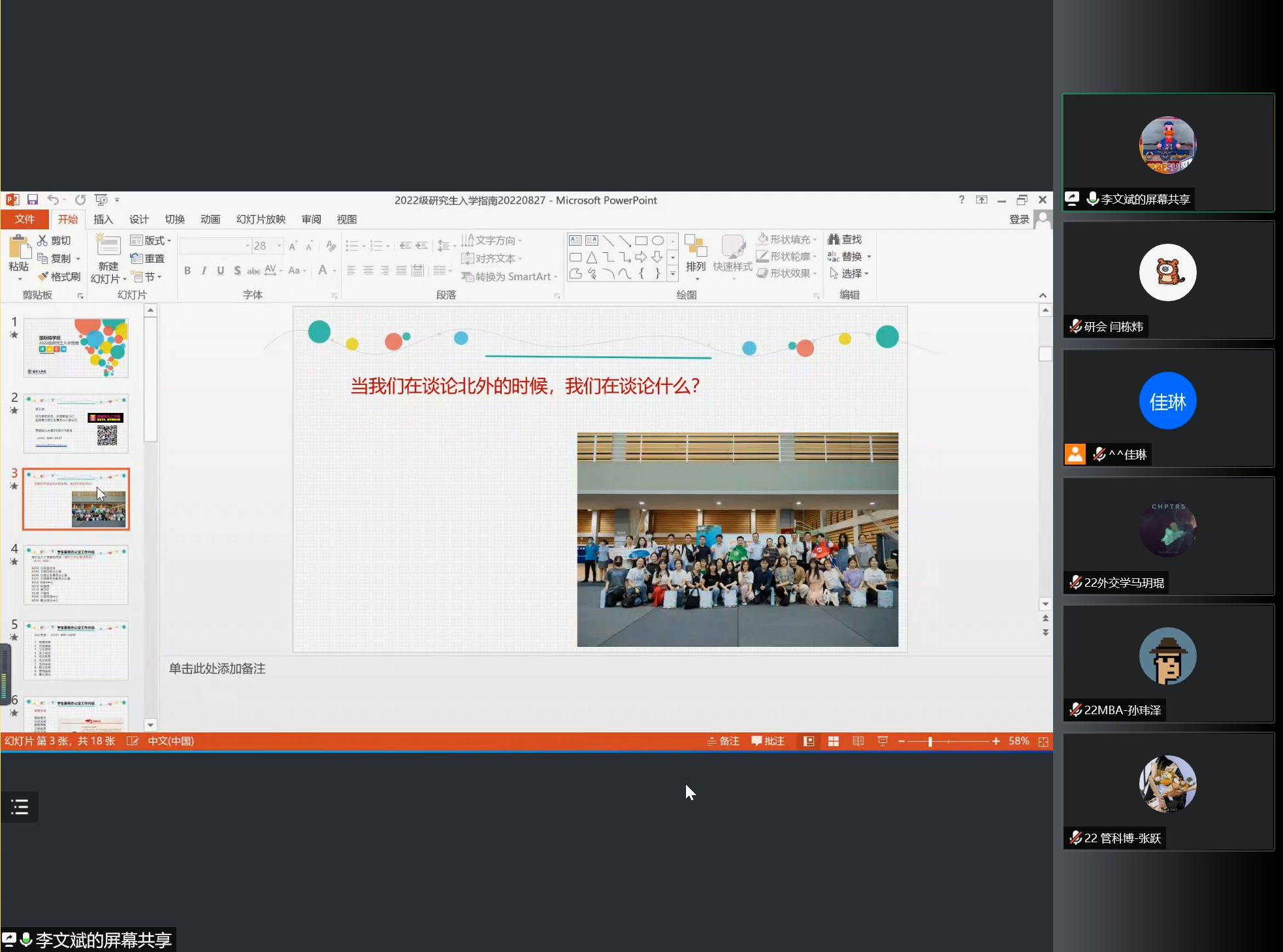Open the Slide Show ribbon tab
Screen dimensions: 1283x952
pos(261,220)
